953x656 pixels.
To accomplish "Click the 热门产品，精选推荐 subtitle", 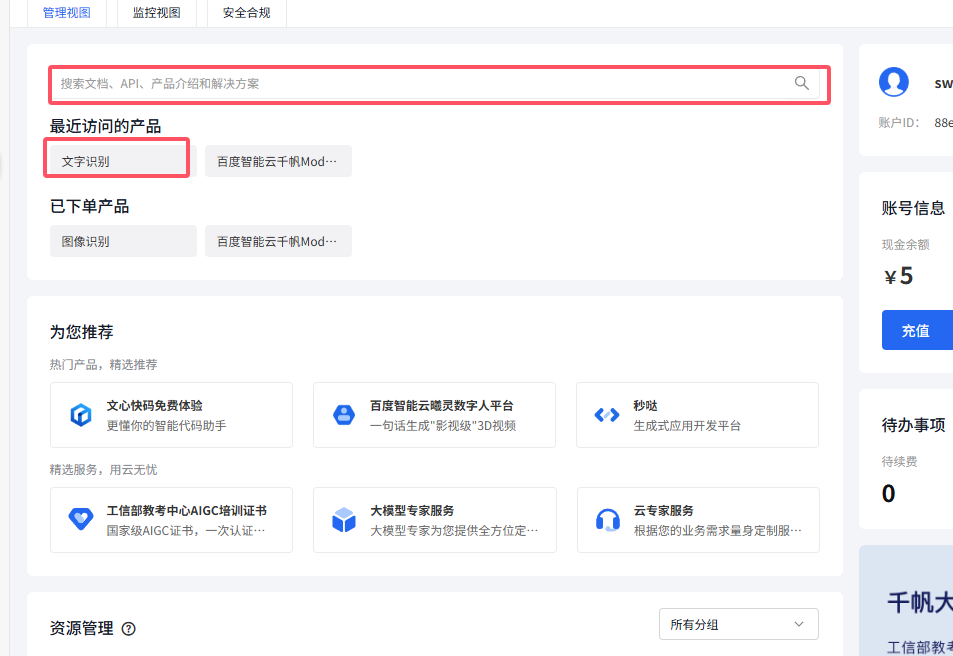I will tap(103, 365).
